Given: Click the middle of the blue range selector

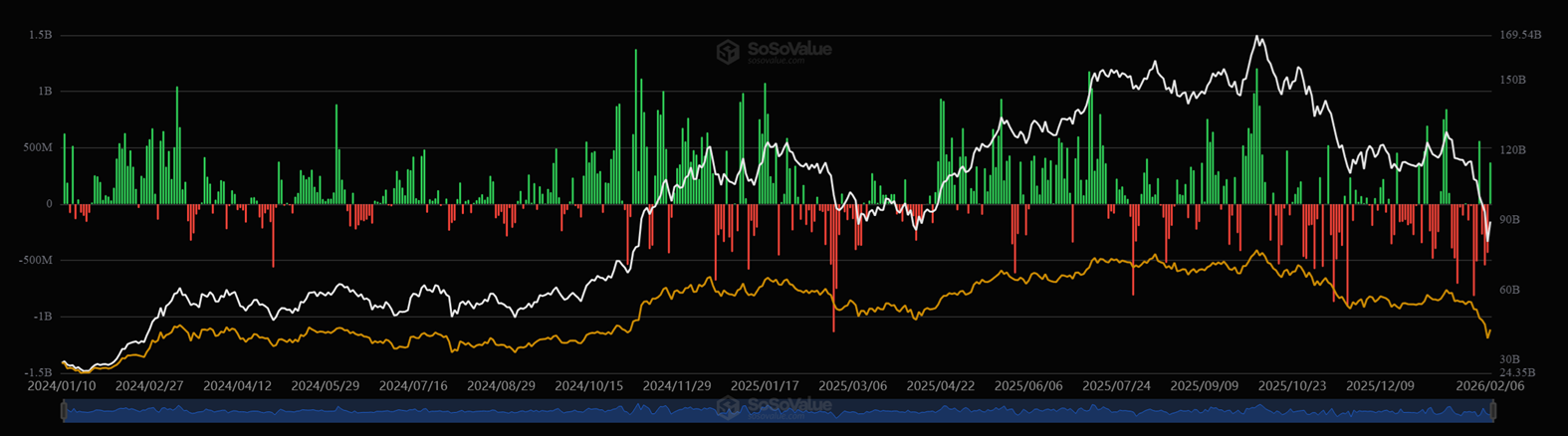Looking at the screenshot, I should [x=779, y=410].
